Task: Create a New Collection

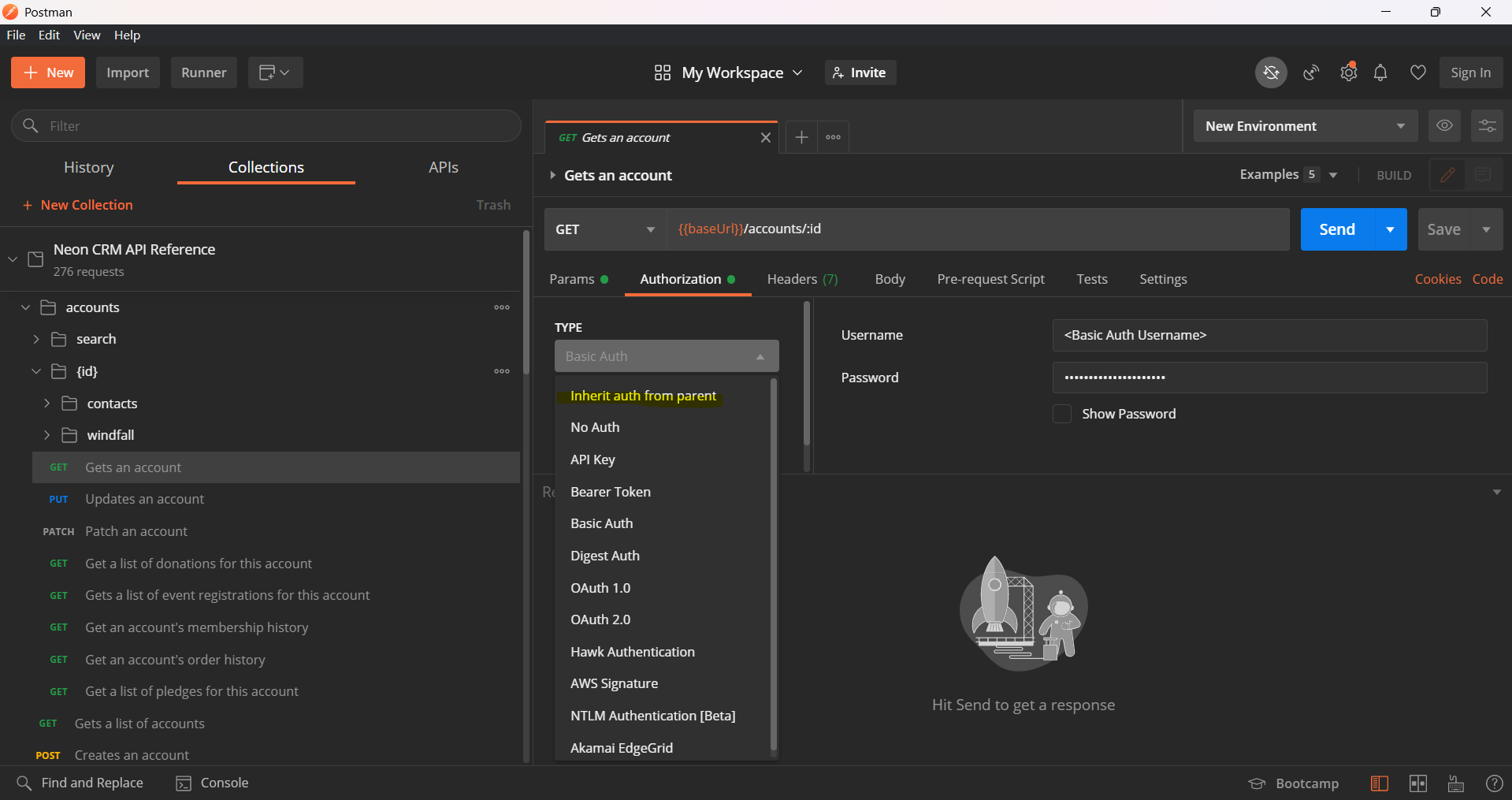Action: pyautogui.click(x=78, y=205)
